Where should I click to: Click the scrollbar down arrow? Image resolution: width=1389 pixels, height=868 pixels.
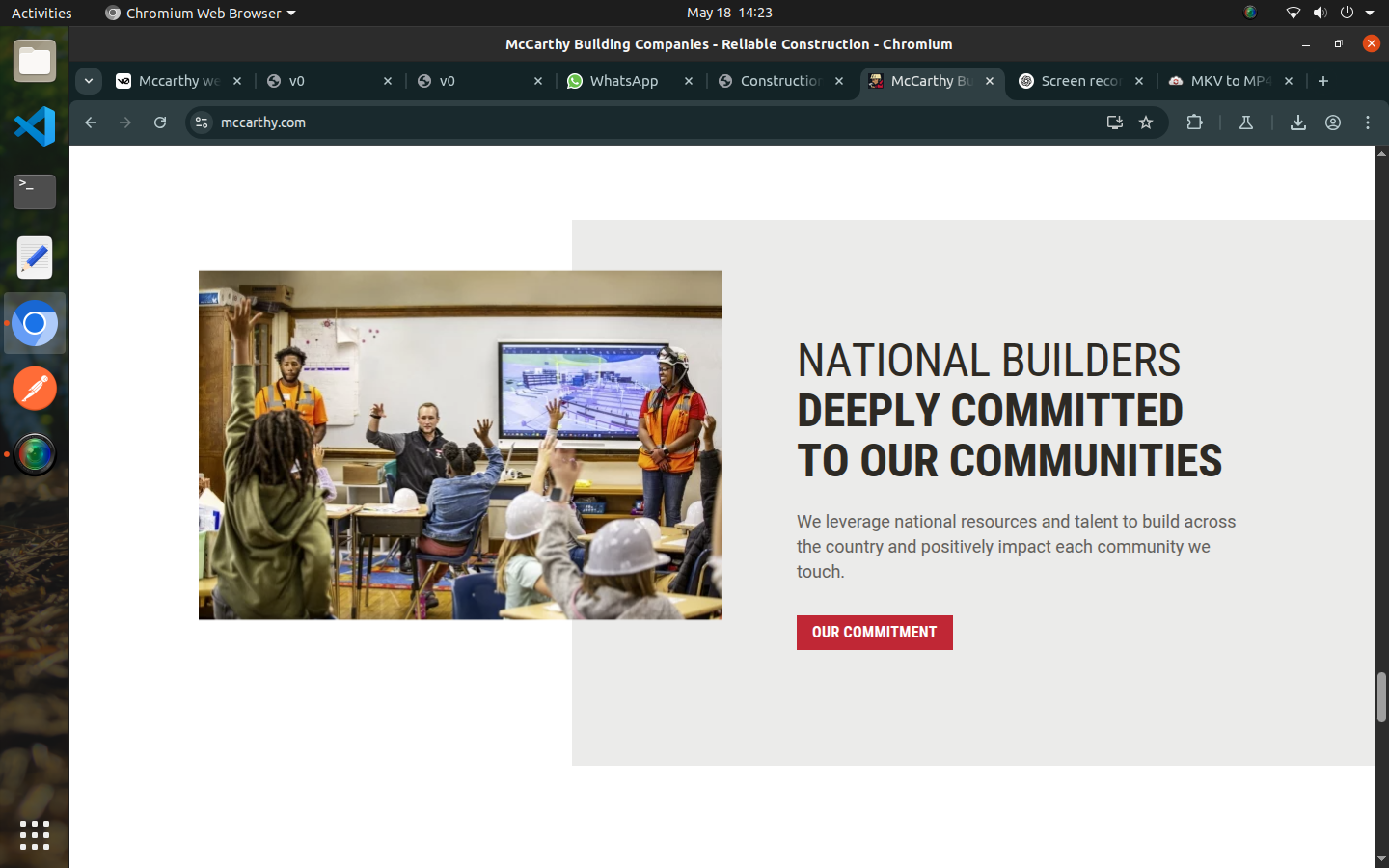point(1381,859)
